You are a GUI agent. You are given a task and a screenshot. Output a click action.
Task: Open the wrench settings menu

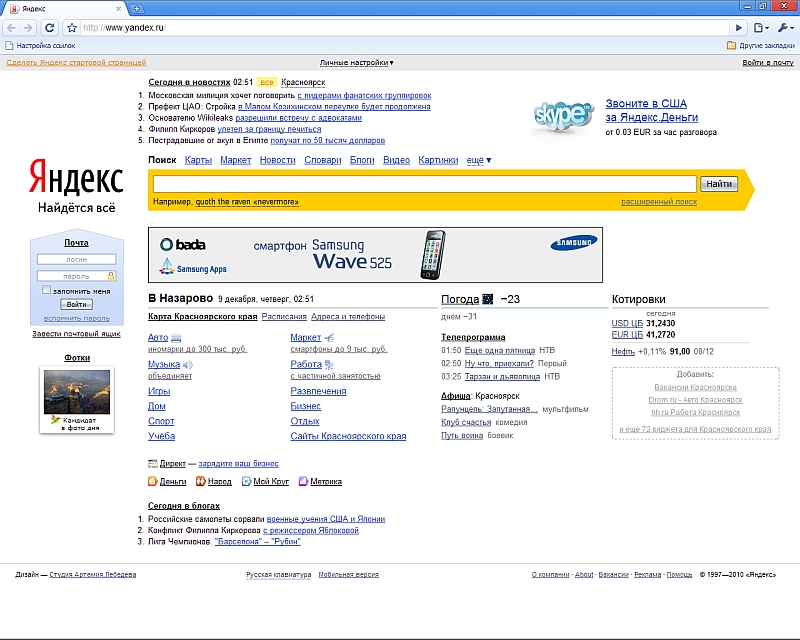785,28
